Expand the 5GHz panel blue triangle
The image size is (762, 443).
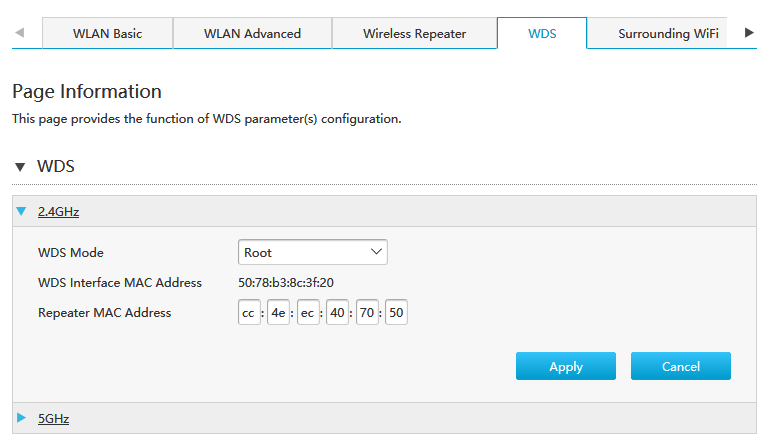coord(21,418)
